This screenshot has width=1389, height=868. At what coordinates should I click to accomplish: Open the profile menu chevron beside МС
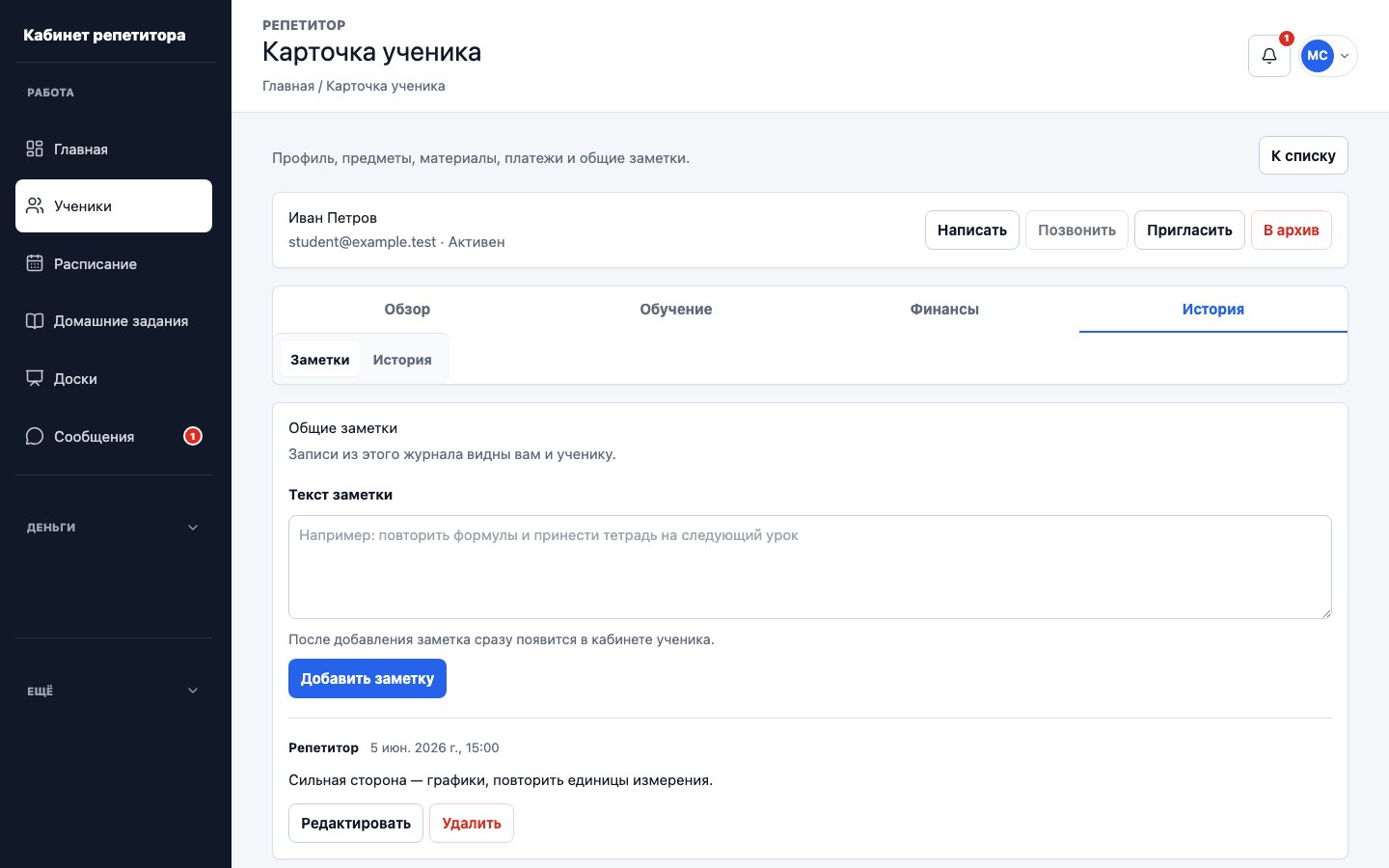tap(1345, 56)
